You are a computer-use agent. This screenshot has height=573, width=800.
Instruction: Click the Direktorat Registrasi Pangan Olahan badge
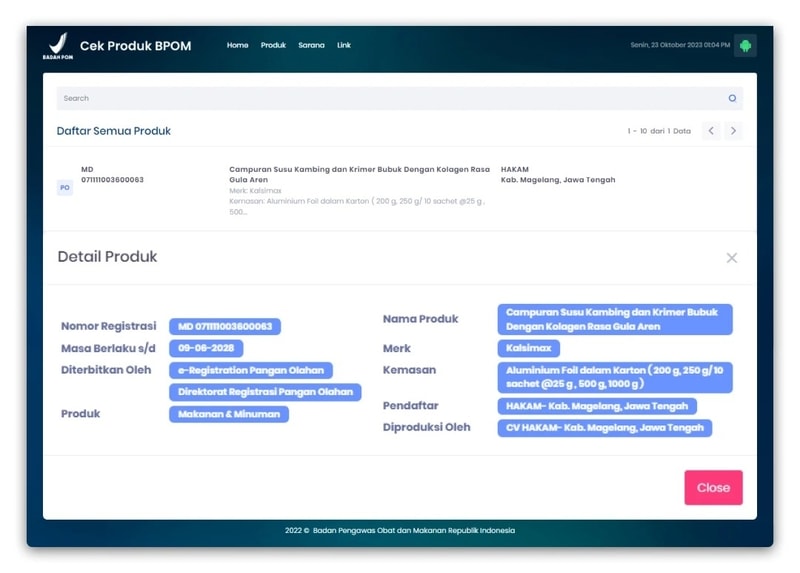[x=265, y=392]
